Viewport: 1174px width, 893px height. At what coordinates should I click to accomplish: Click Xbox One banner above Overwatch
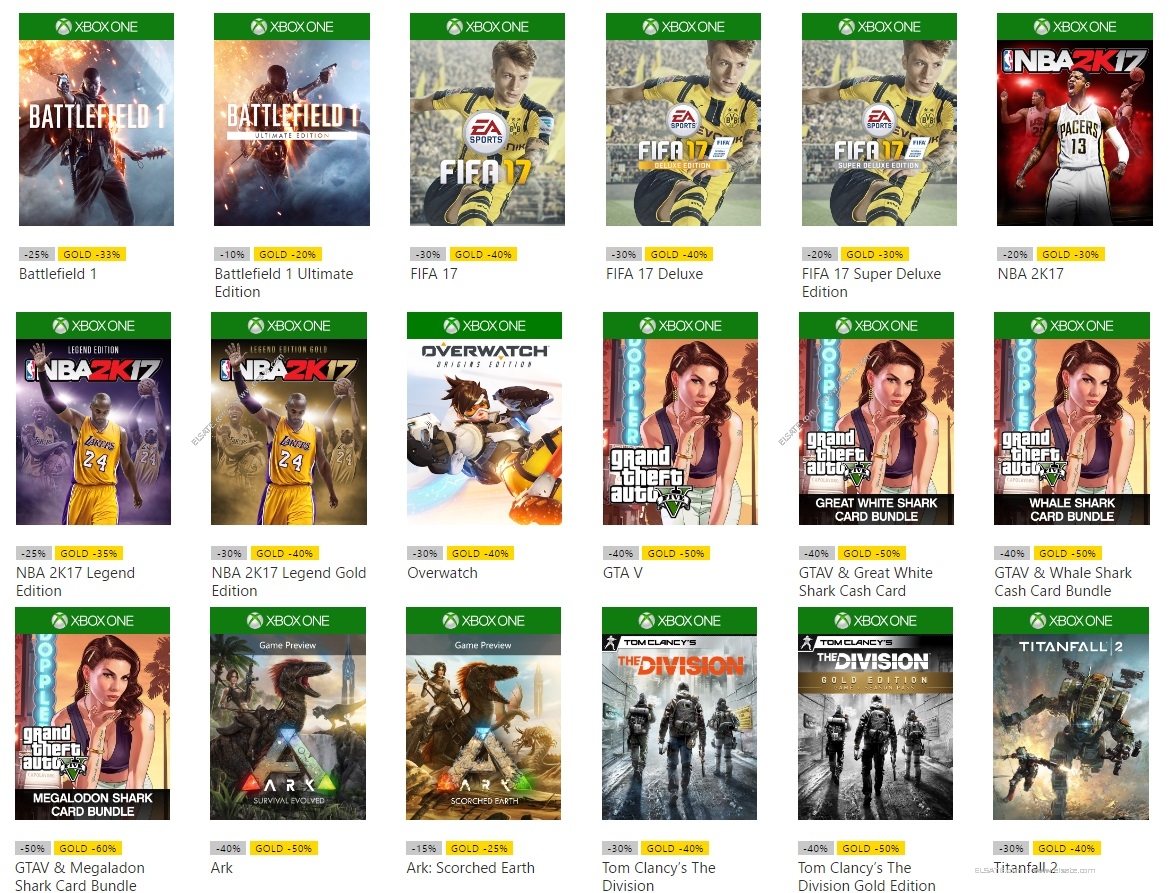pos(484,326)
